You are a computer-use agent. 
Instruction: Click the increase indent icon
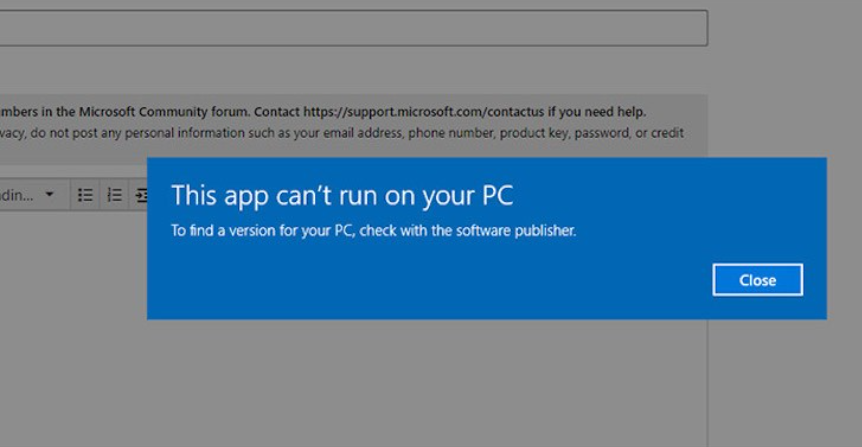click(141, 195)
